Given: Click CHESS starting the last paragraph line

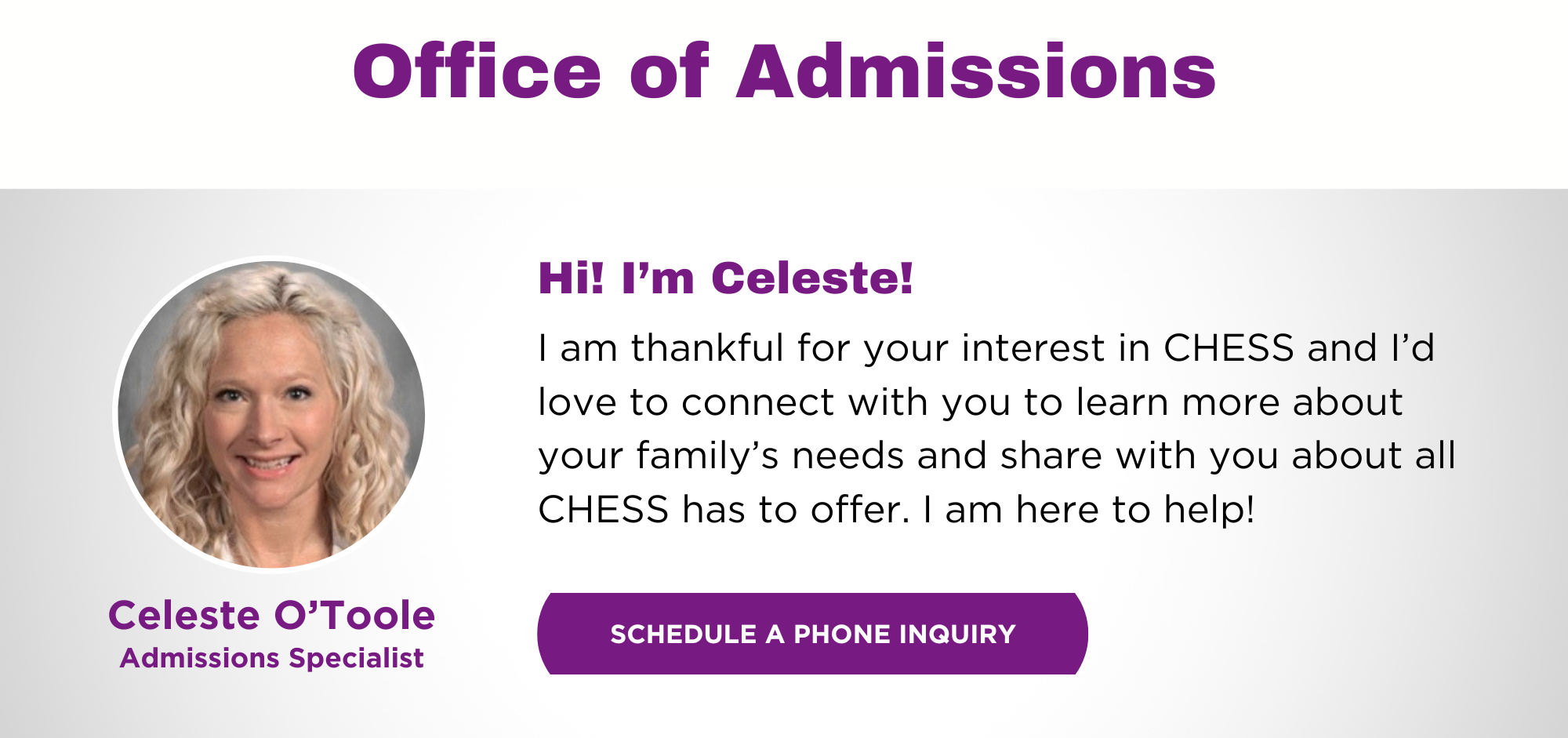Looking at the screenshot, I should pos(603,510).
